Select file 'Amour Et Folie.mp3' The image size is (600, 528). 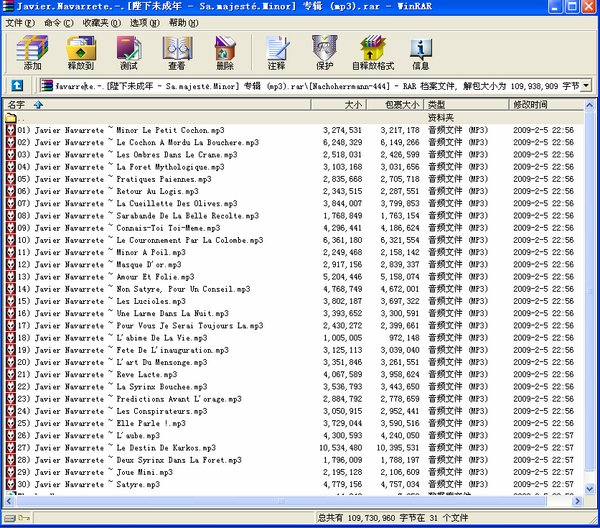(106, 277)
